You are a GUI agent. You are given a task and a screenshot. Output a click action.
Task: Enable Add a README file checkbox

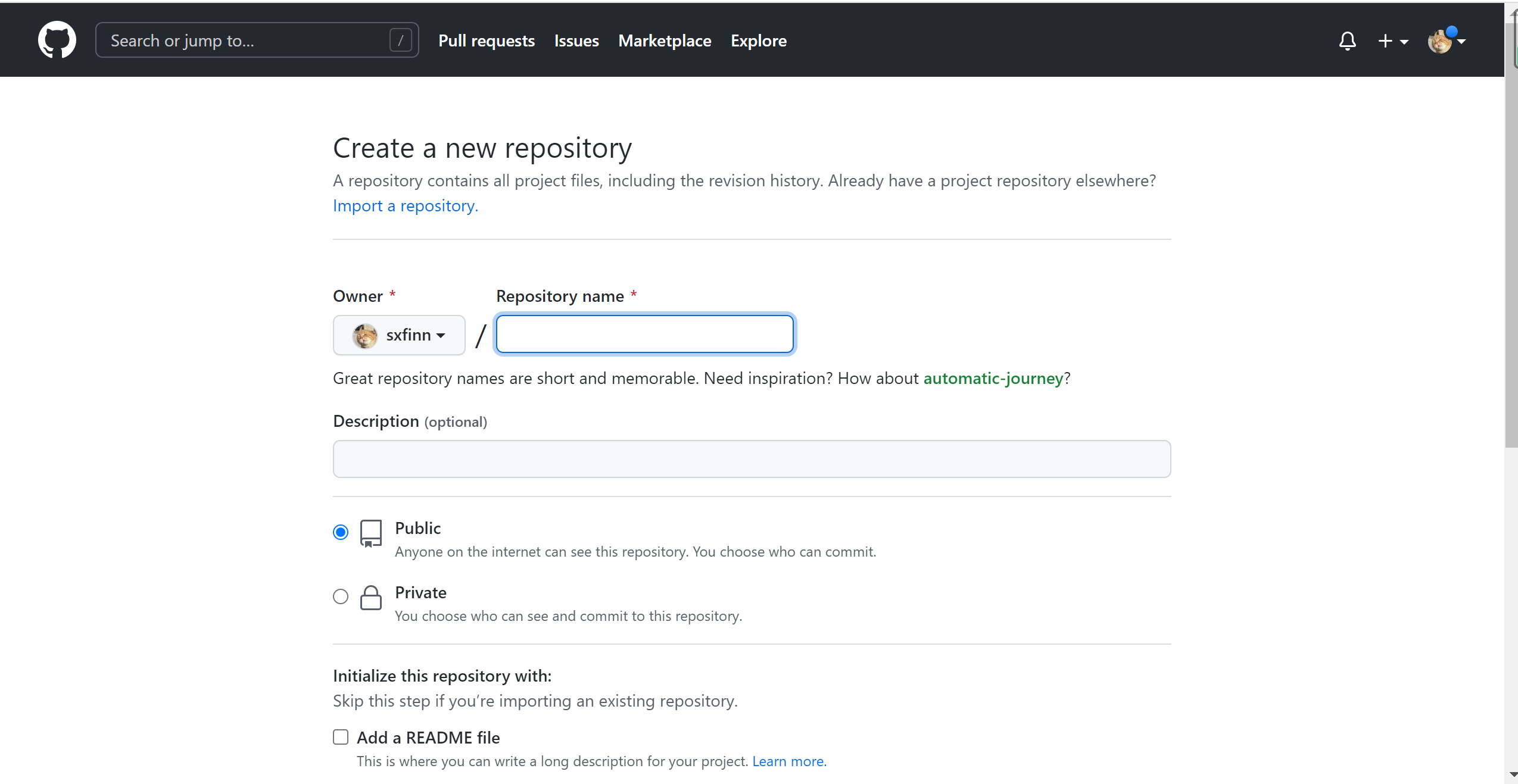[341, 737]
